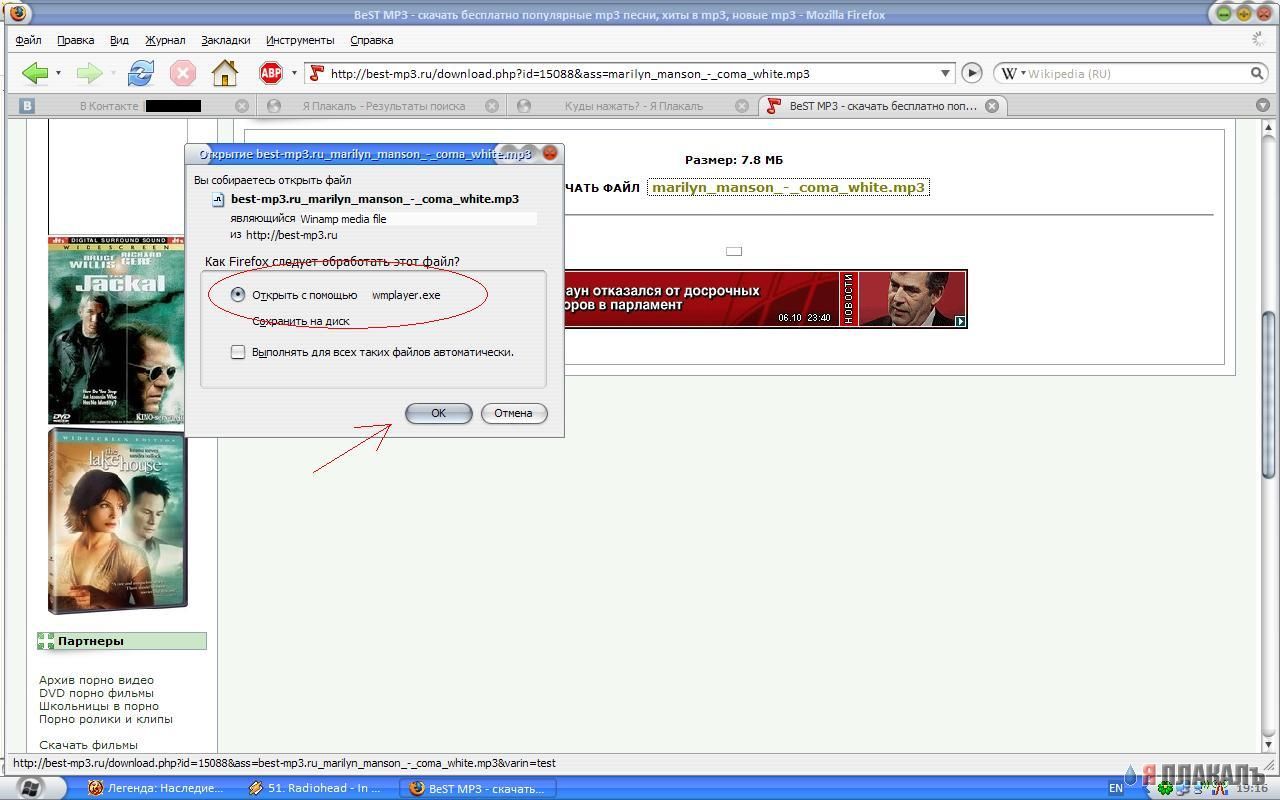The image size is (1280, 800).
Task: Switch to the Куды нажать? tab
Action: (632, 105)
